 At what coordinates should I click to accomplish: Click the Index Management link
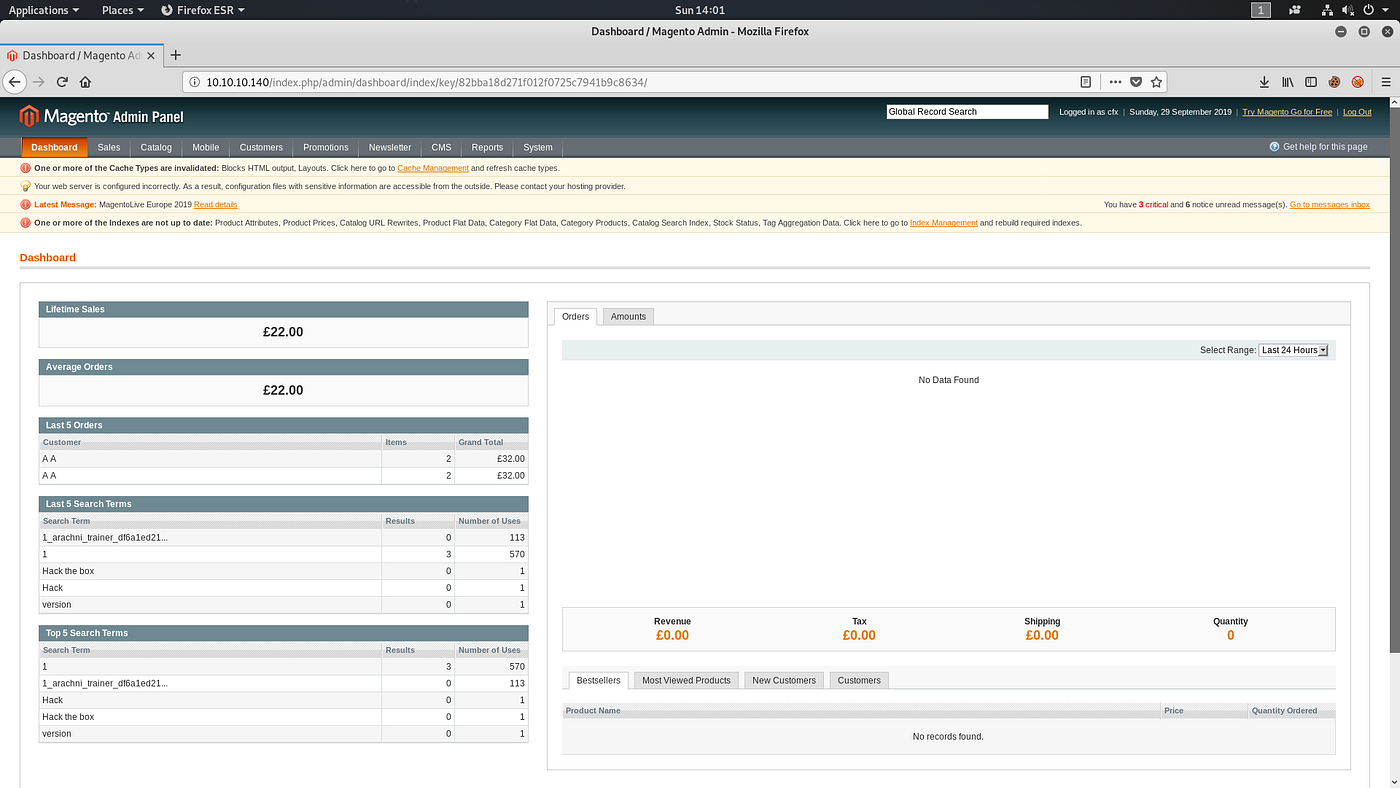(x=944, y=223)
